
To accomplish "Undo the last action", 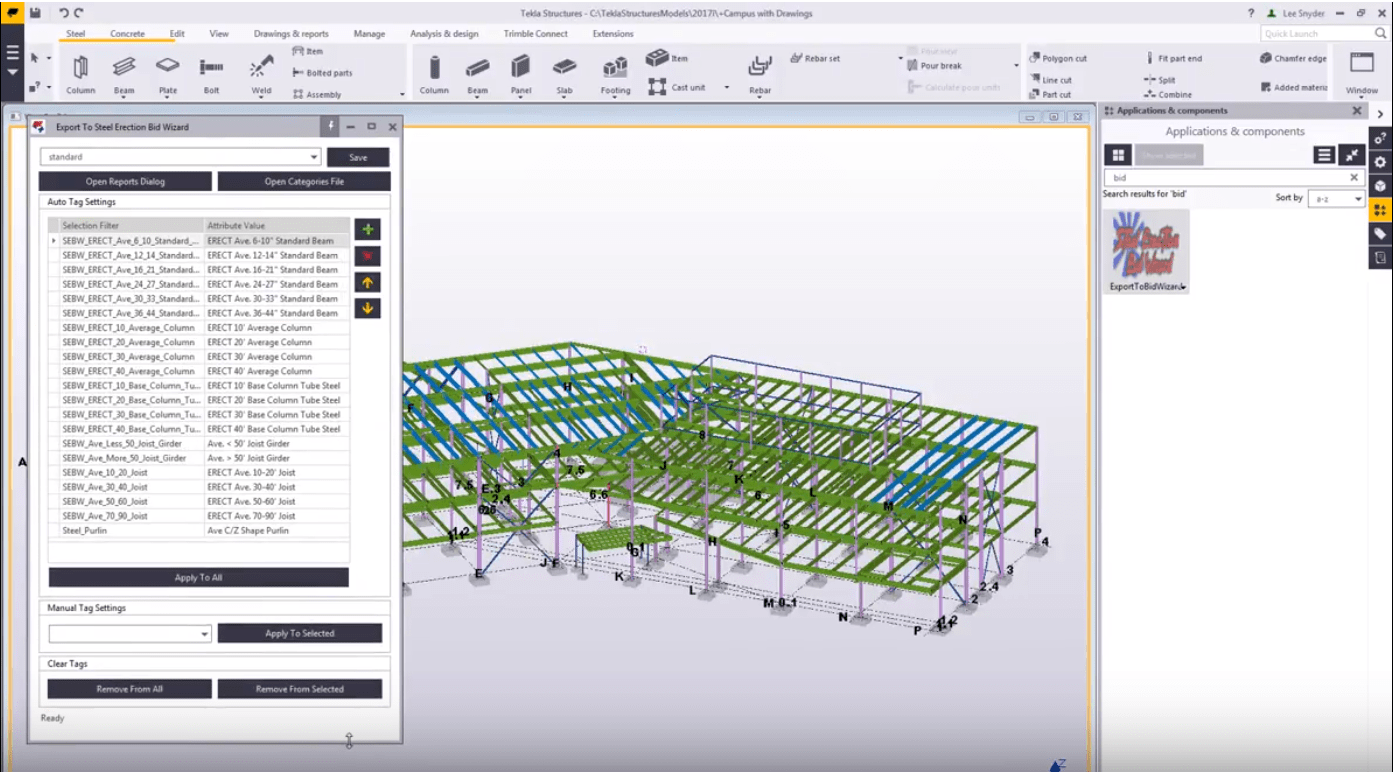I will tap(64, 13).
